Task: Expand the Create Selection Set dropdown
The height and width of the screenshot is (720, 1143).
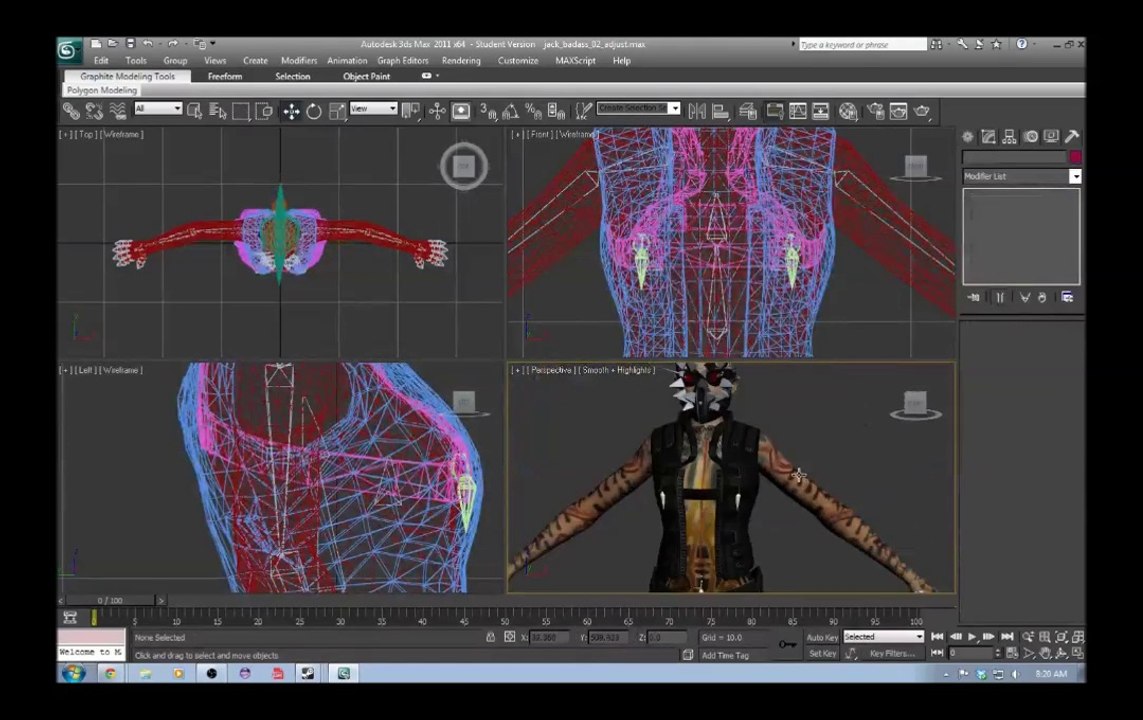Action: (x=675, y=109)
